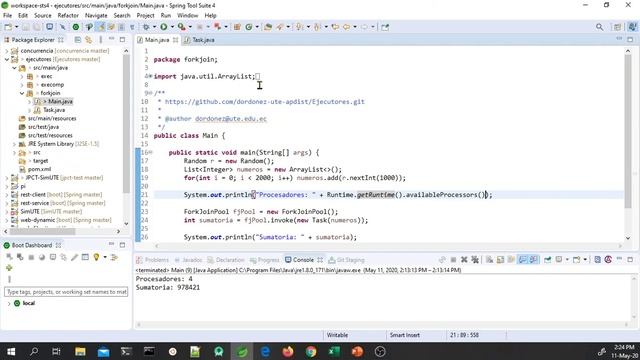Expand JRE System Library node
Screen dimensions: 640x360
14,144
